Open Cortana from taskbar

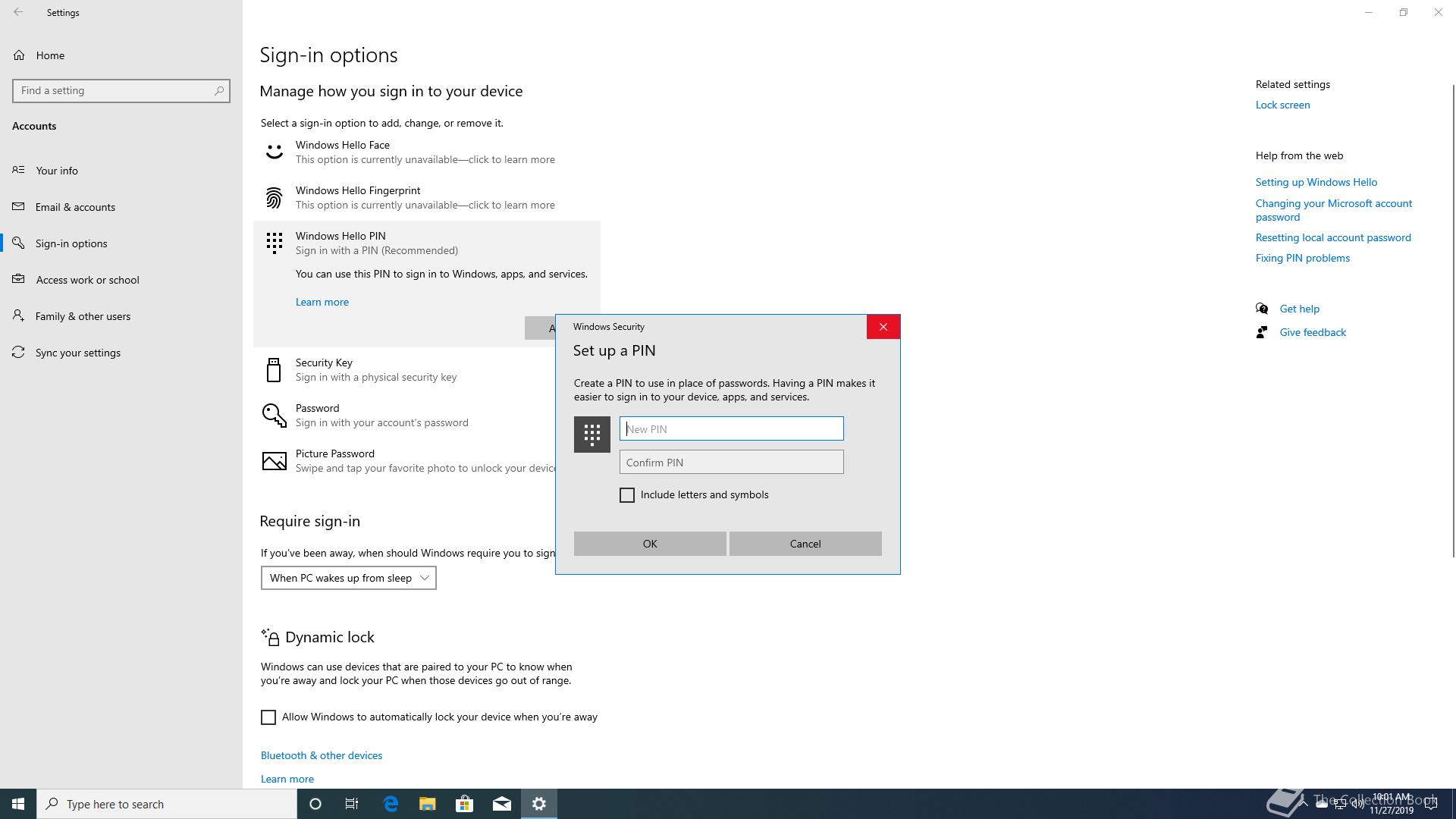pos(315,804)
